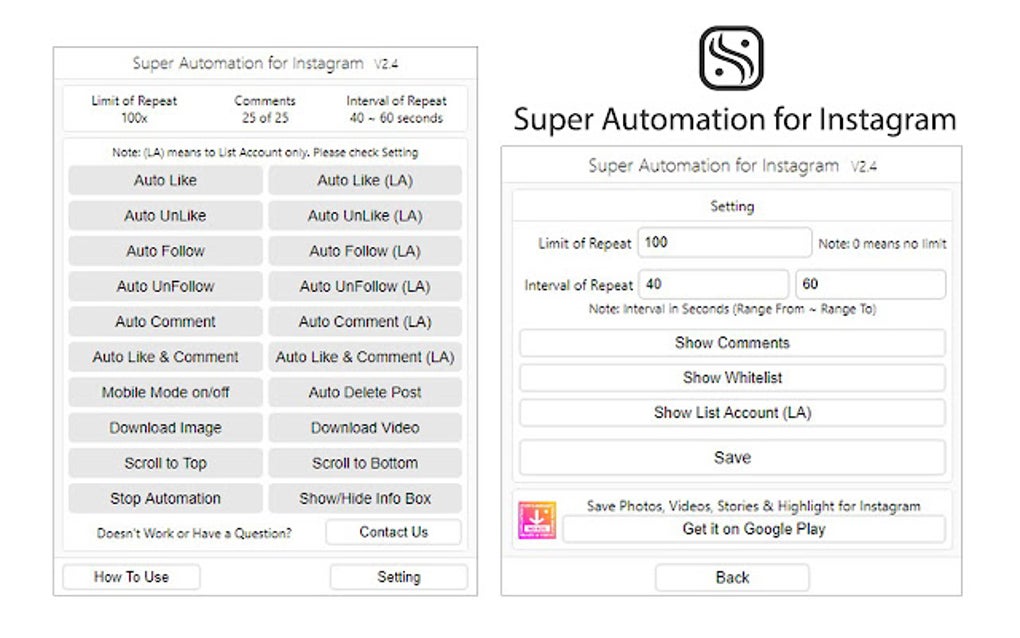Click the Limit of Repeat input field
The height and width of the screenshot is (638, 1020).
[x=724, y=242]
